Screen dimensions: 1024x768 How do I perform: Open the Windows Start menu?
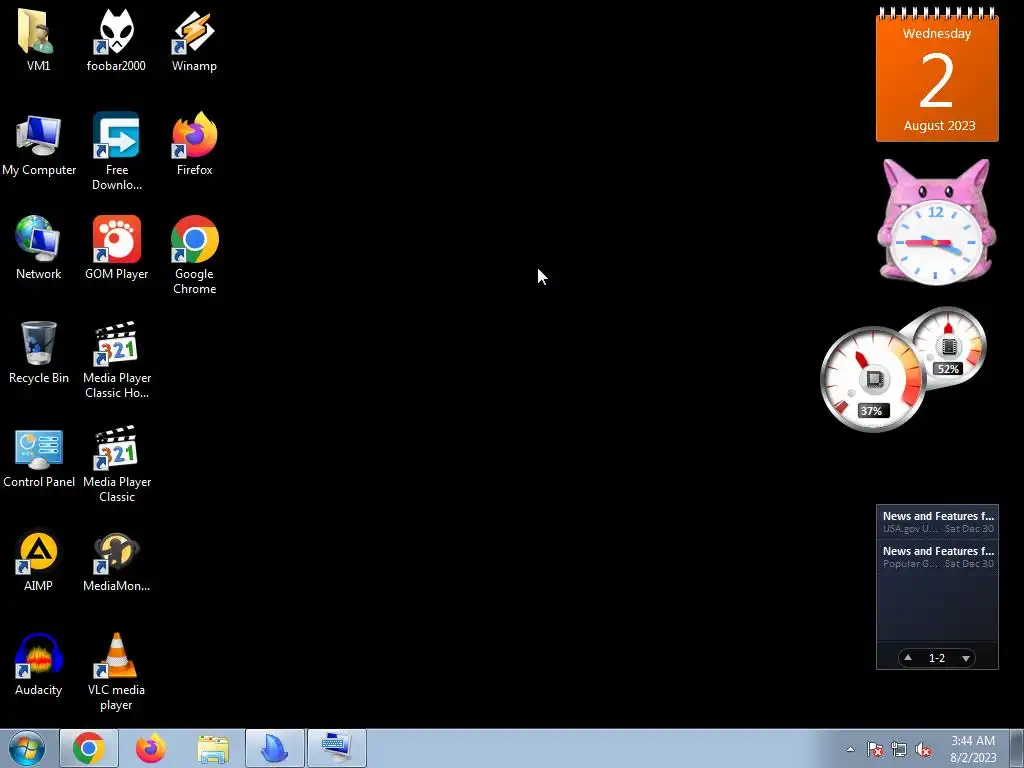(27, 748)
